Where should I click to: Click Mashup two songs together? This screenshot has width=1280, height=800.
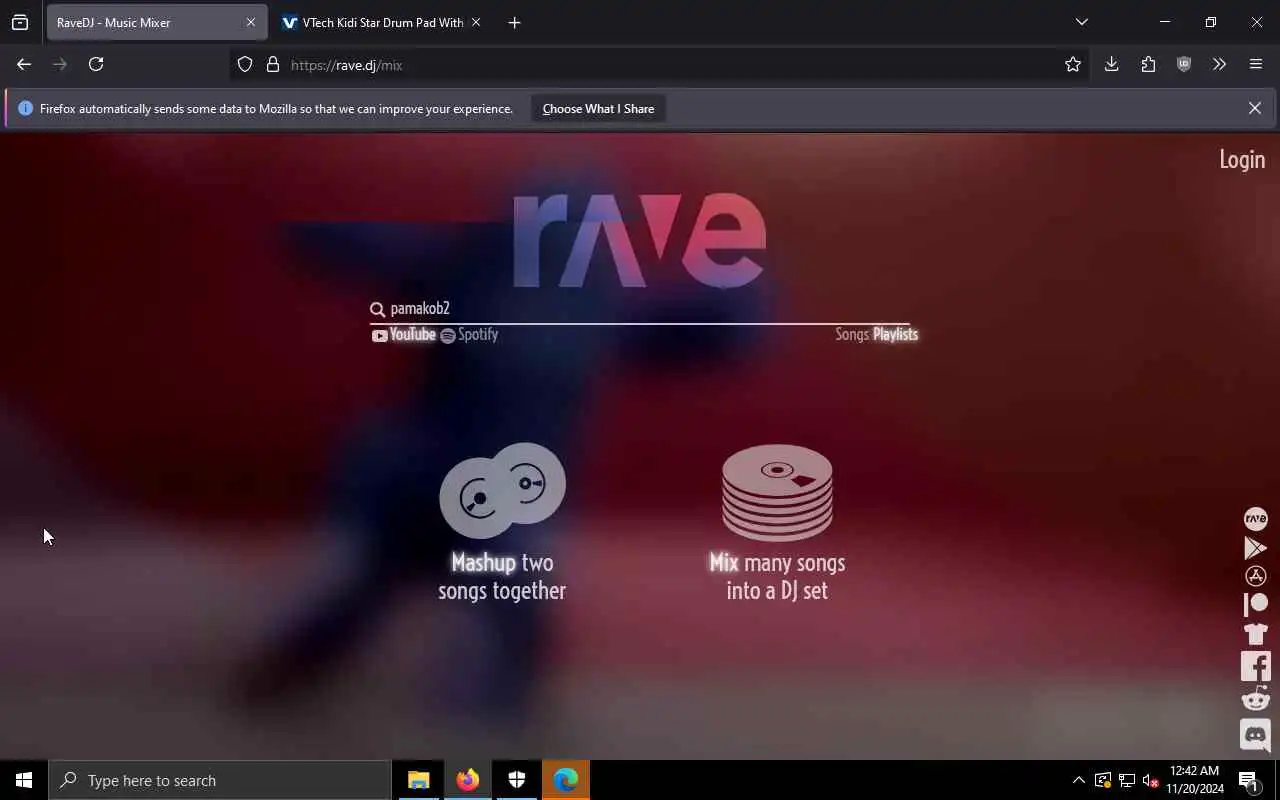pyautogui.click(x=502, y=577)
